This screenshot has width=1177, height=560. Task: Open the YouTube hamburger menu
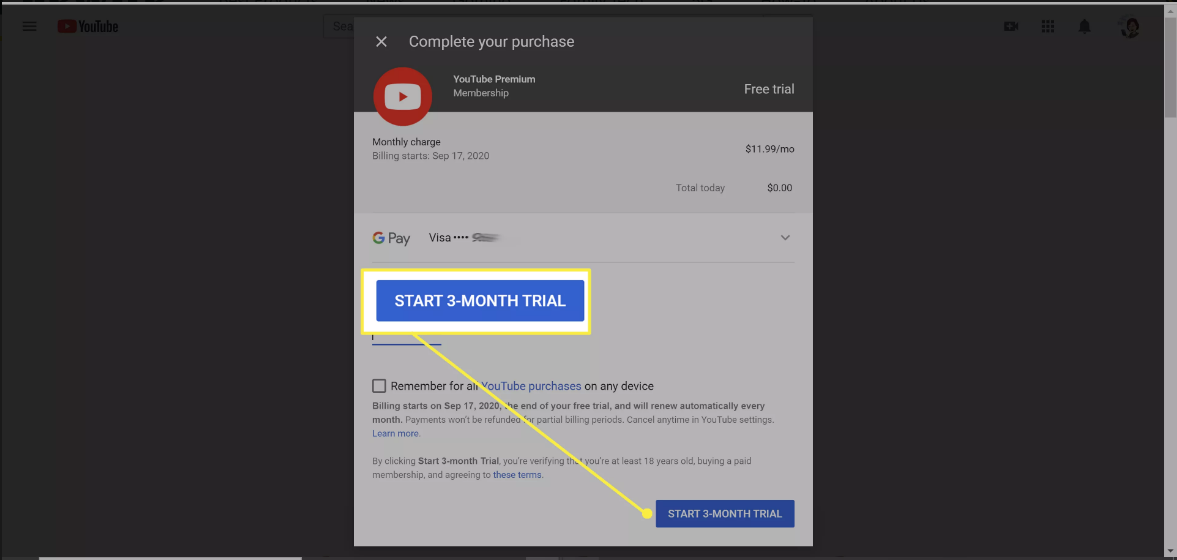[x=29, y=26]
